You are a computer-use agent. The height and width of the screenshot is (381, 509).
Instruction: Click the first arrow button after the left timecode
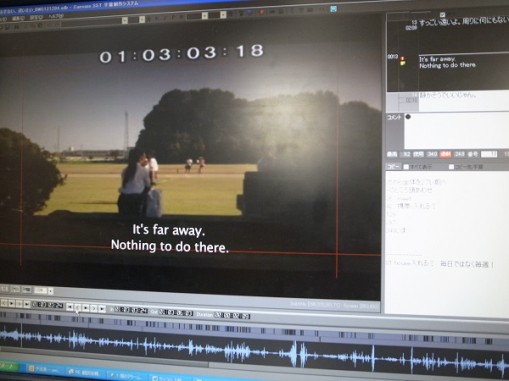point(70,307)
